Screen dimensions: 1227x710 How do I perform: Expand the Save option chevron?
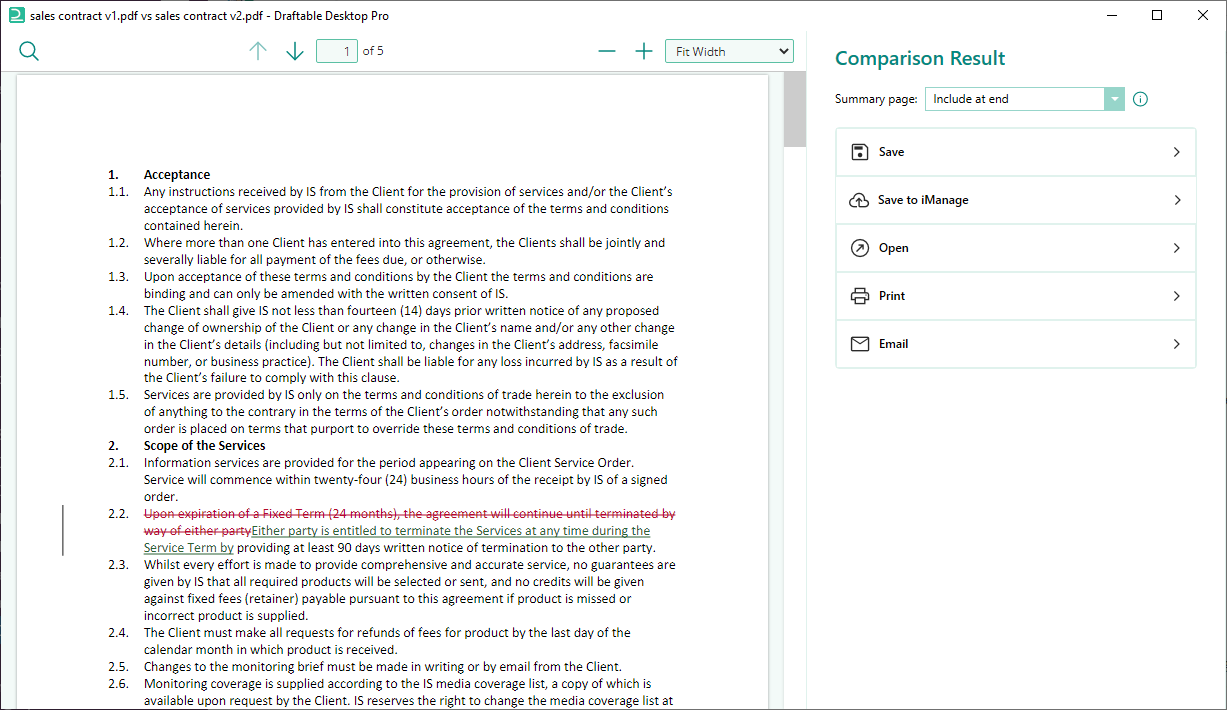[1176, 152]
